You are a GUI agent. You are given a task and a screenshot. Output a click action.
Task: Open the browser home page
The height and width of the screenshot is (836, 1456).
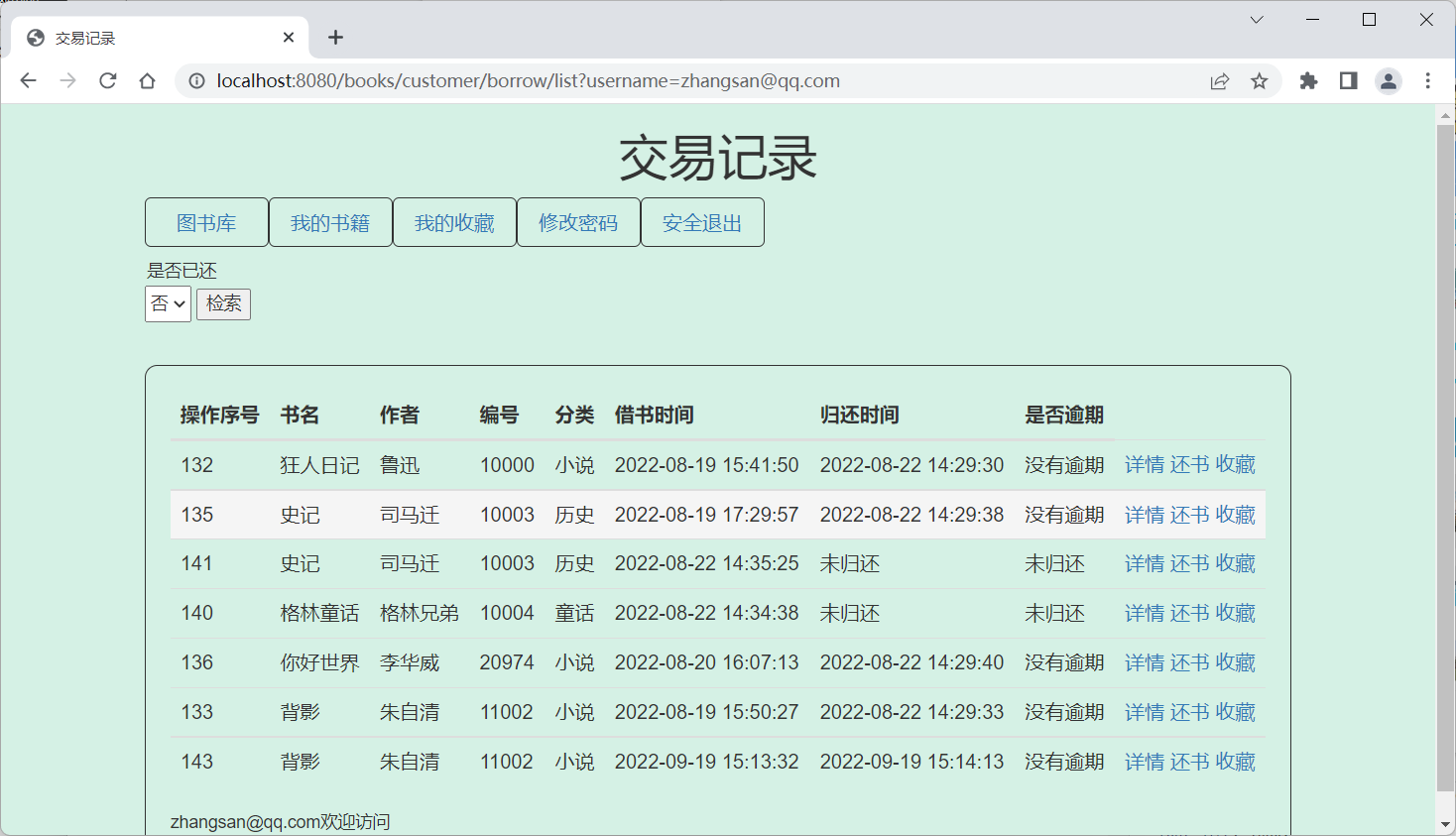click(148, 81)
